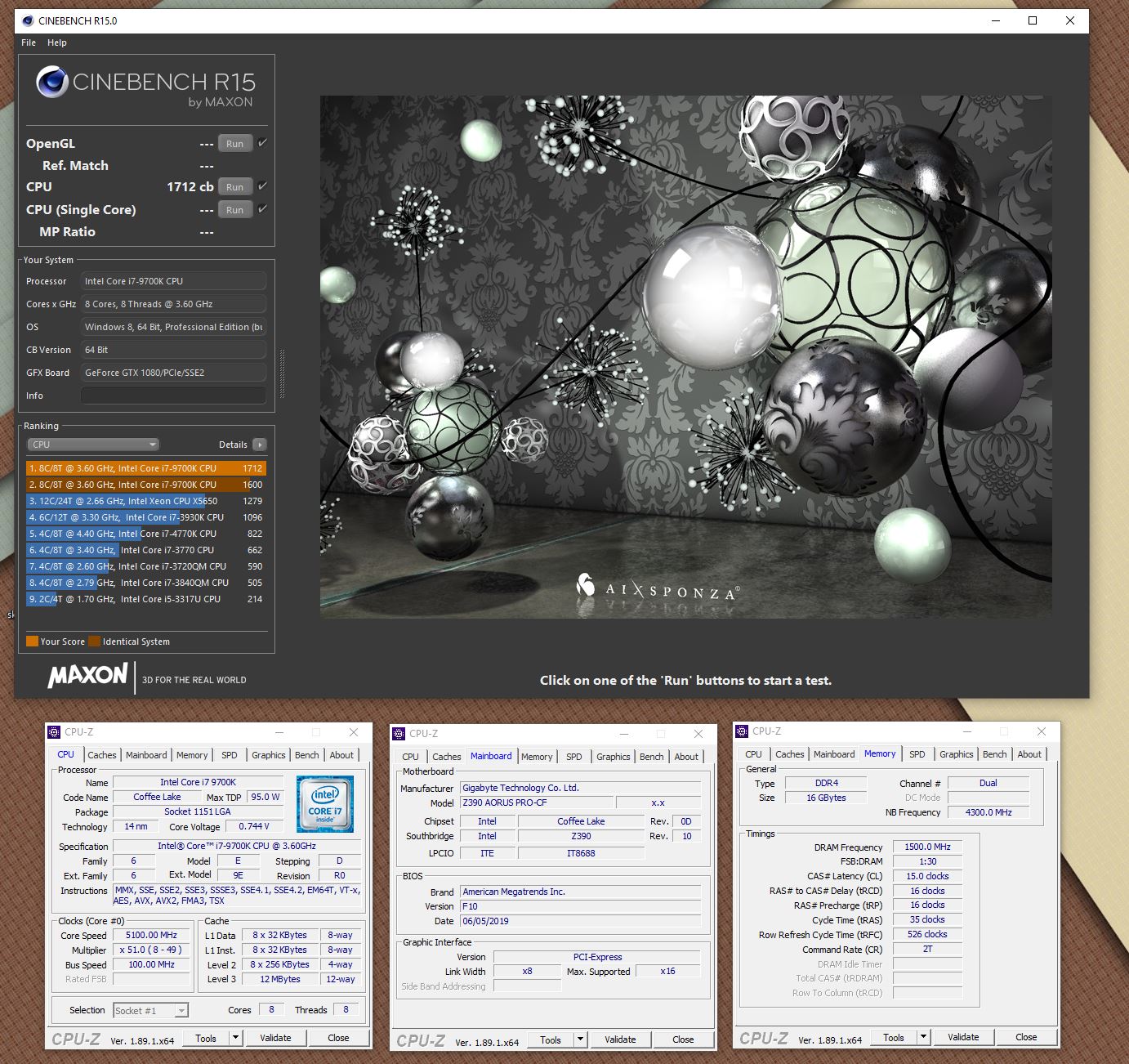Select Core i7-4770K ranking row
The image size is (1129, 1064).
pyautogui.click(x=146, y=534)
